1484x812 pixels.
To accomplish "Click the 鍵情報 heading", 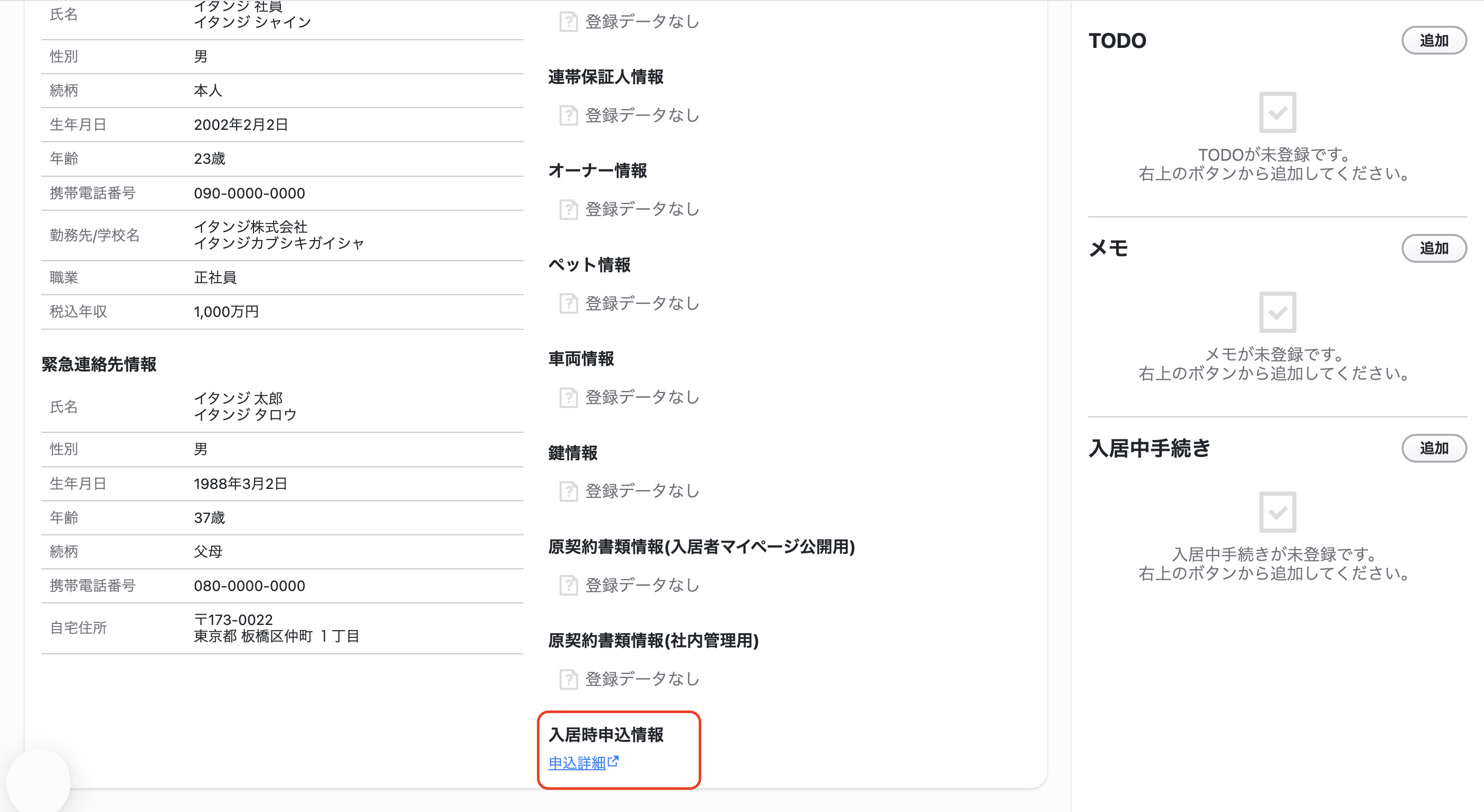I will point(572,453).
